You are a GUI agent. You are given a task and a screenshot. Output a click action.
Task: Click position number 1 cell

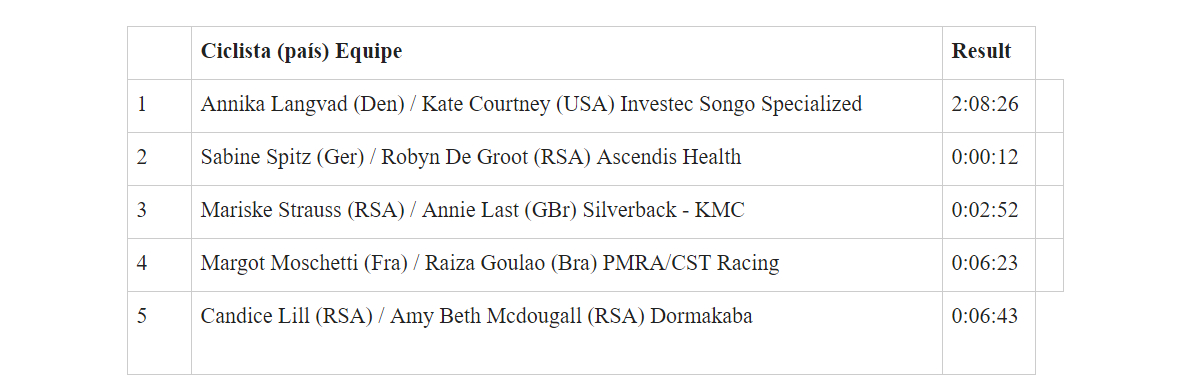coord(159,106)
